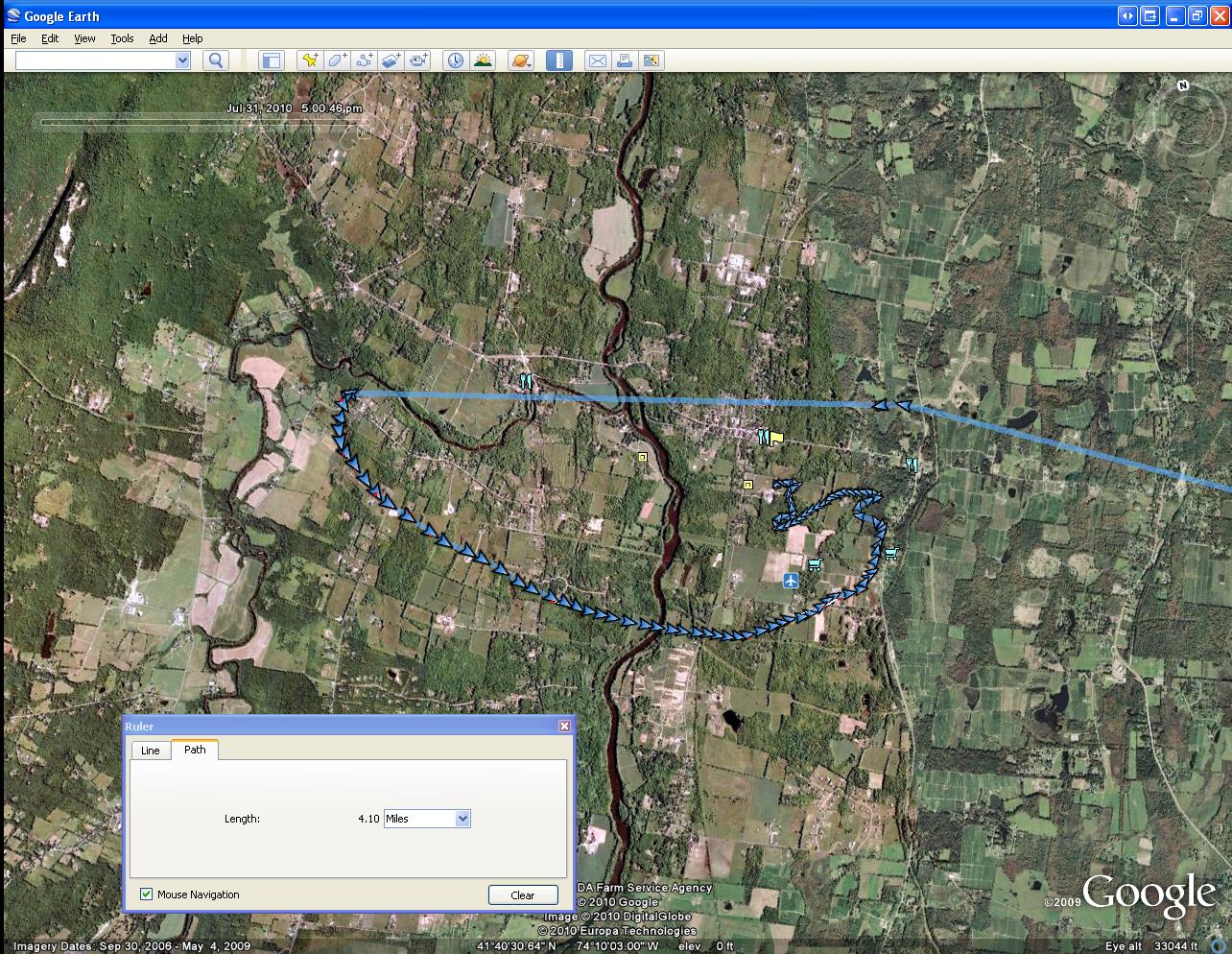The height and width of the screenshot is (954, 1232).
Task: Click the Clear button in Ruler dialog
Action: [x=523, y=894]
